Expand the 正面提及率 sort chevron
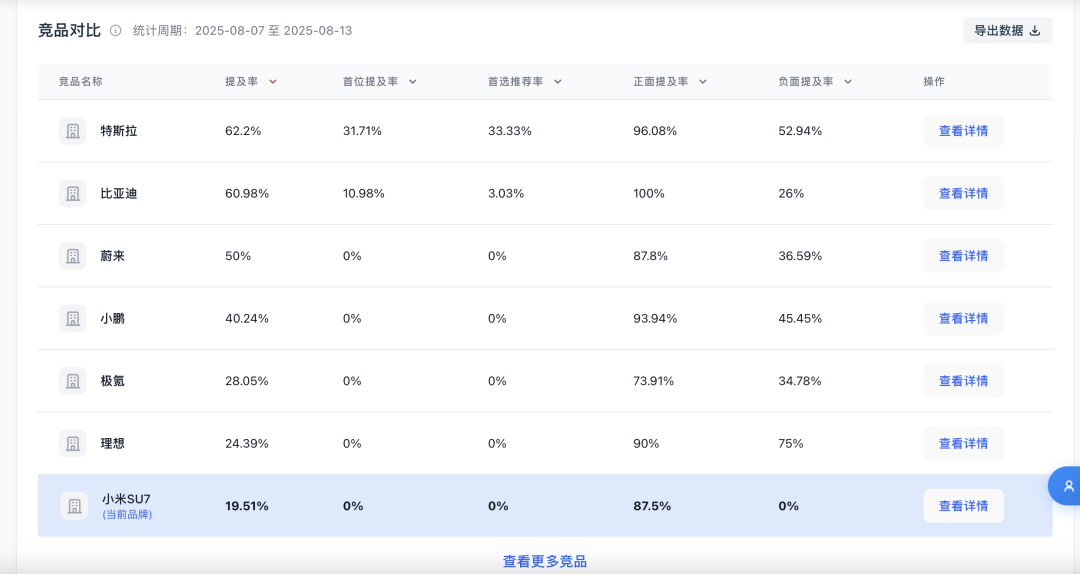 (x=703, y=82)
